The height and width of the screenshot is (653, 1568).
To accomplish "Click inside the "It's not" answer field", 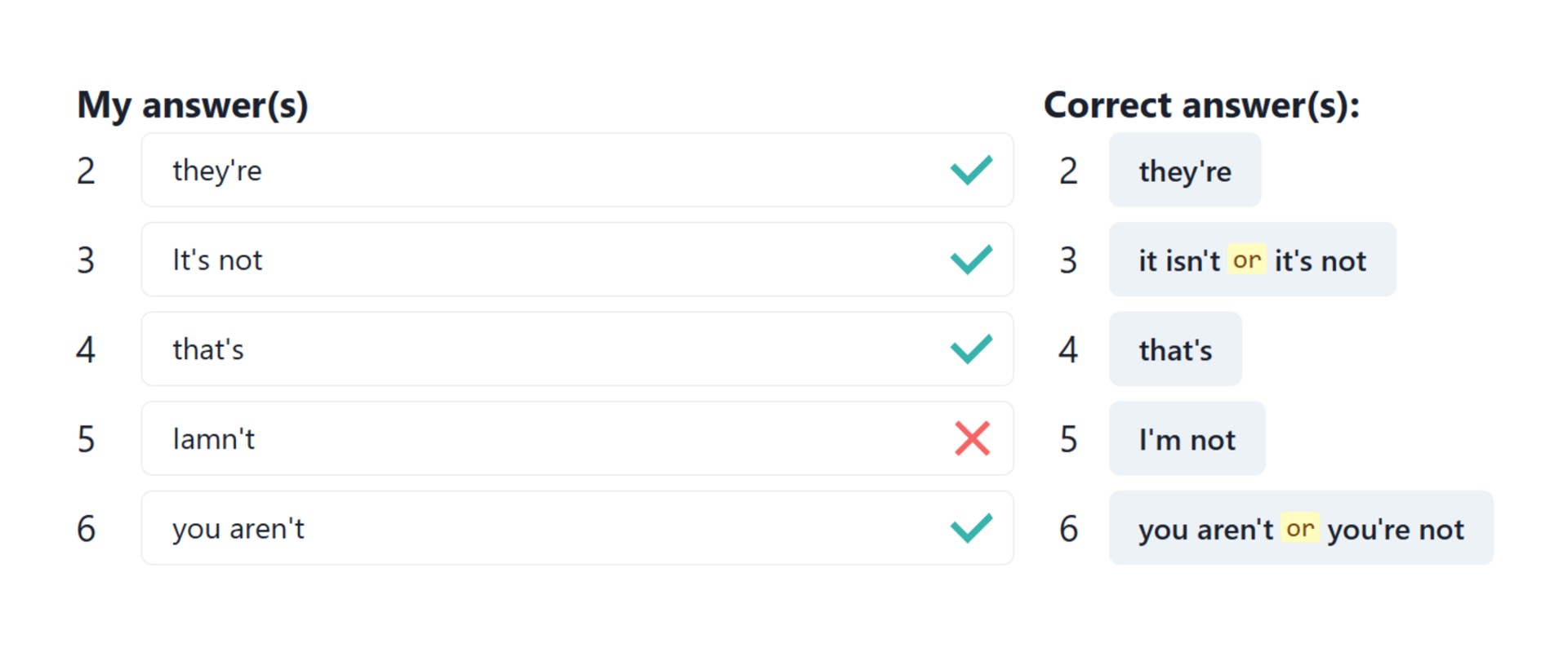I will (577, 260).
